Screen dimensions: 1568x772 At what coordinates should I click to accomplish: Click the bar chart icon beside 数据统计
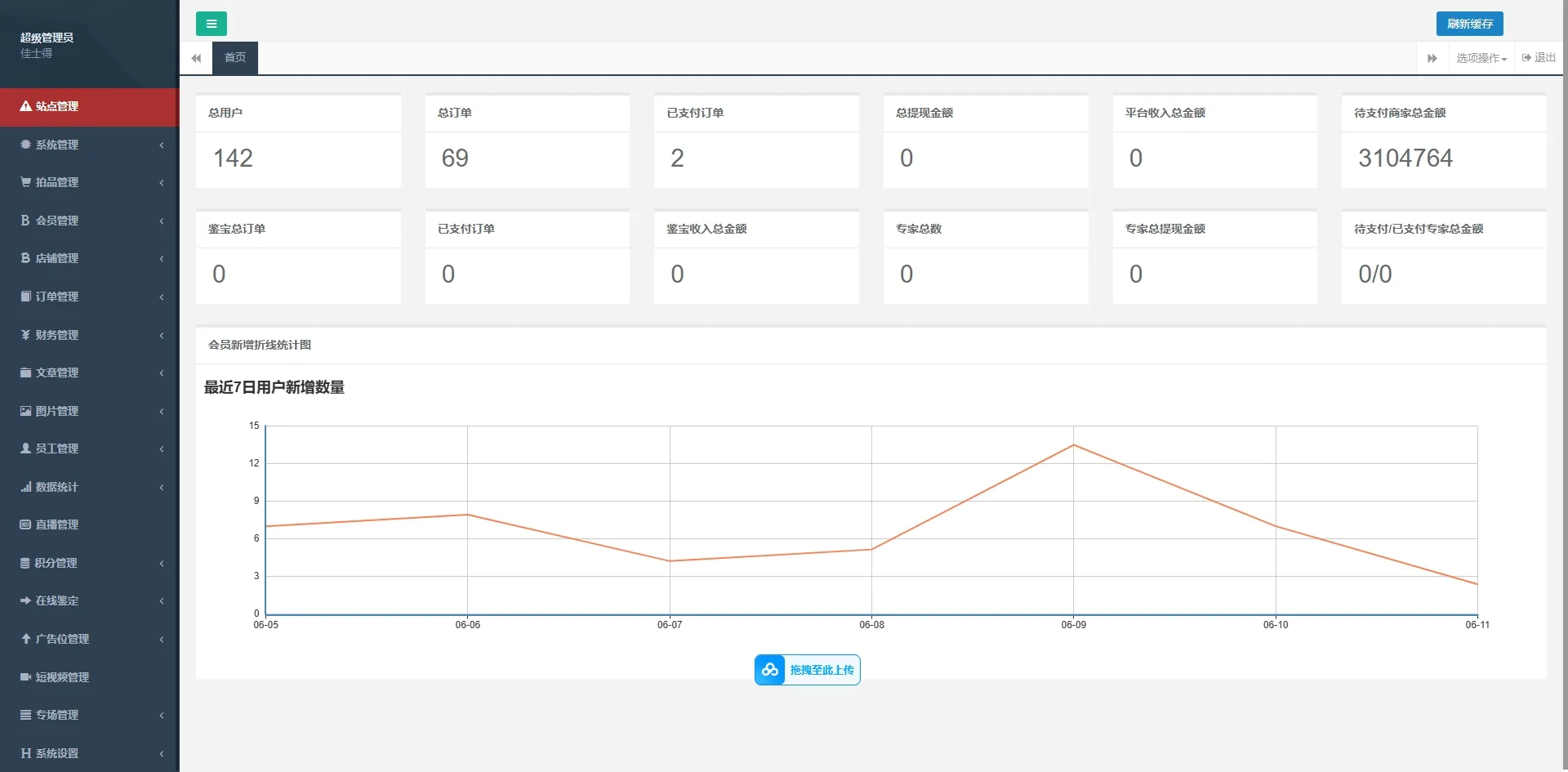pos(25,487)
